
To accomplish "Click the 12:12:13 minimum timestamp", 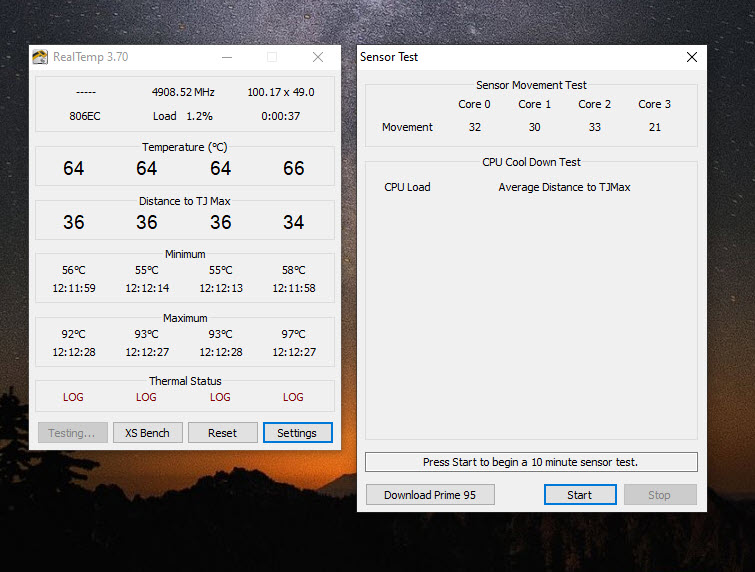I will coord(221,288).
